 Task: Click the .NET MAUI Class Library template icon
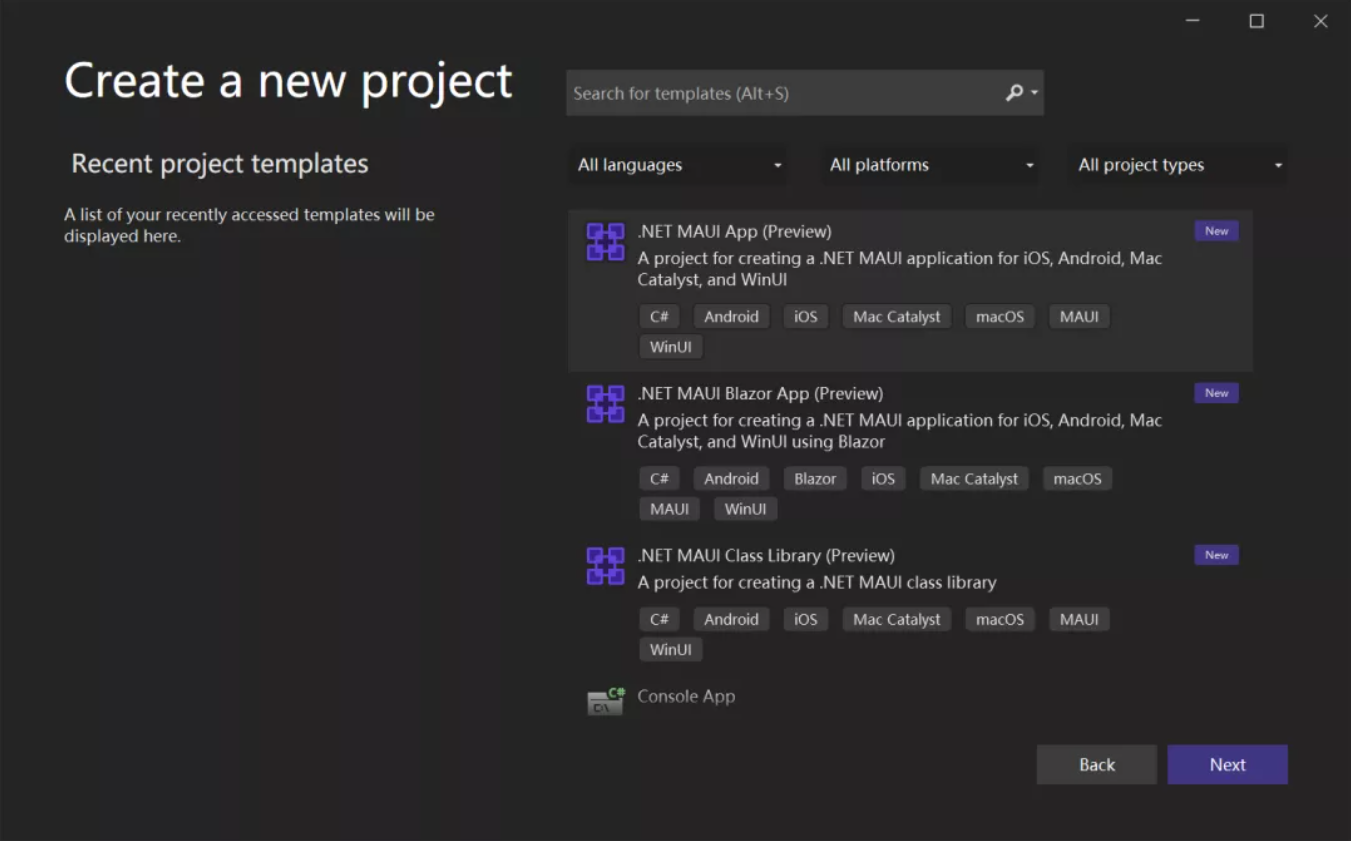pos(605,566)
